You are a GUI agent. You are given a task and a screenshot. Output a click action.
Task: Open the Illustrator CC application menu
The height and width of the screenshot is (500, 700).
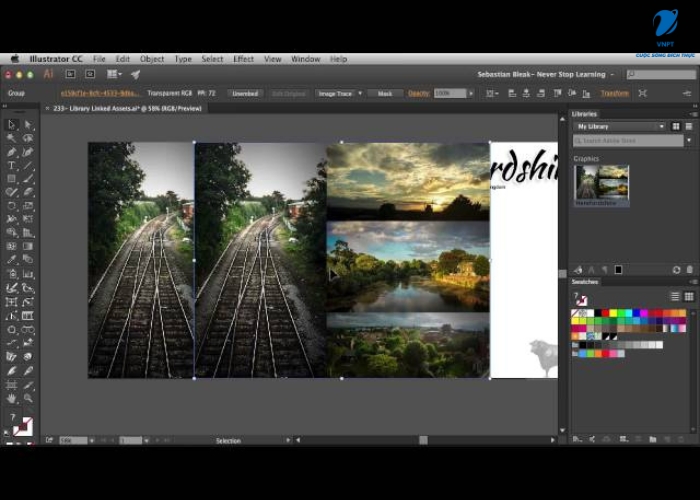click(x=56, y=59)
